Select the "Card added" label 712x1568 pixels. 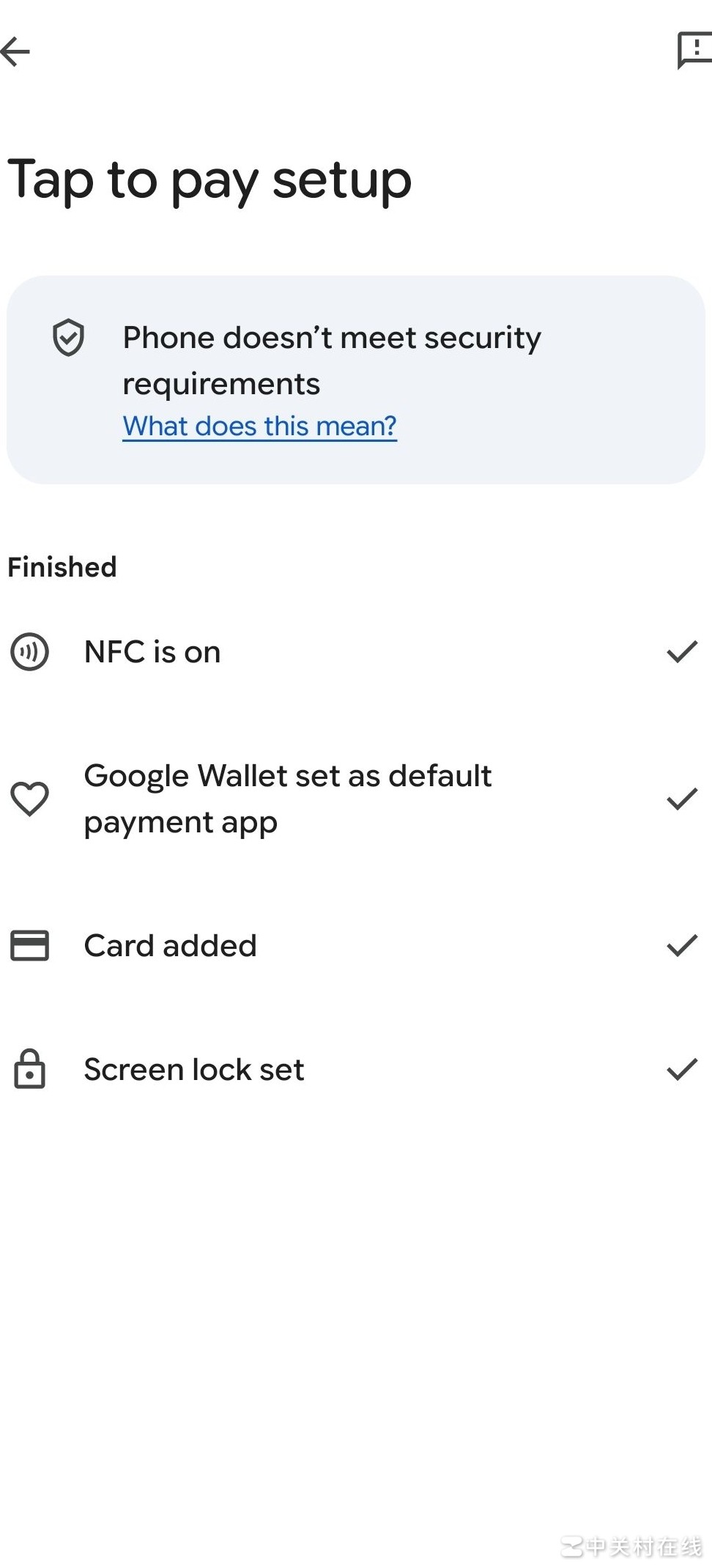pos(170,945)
